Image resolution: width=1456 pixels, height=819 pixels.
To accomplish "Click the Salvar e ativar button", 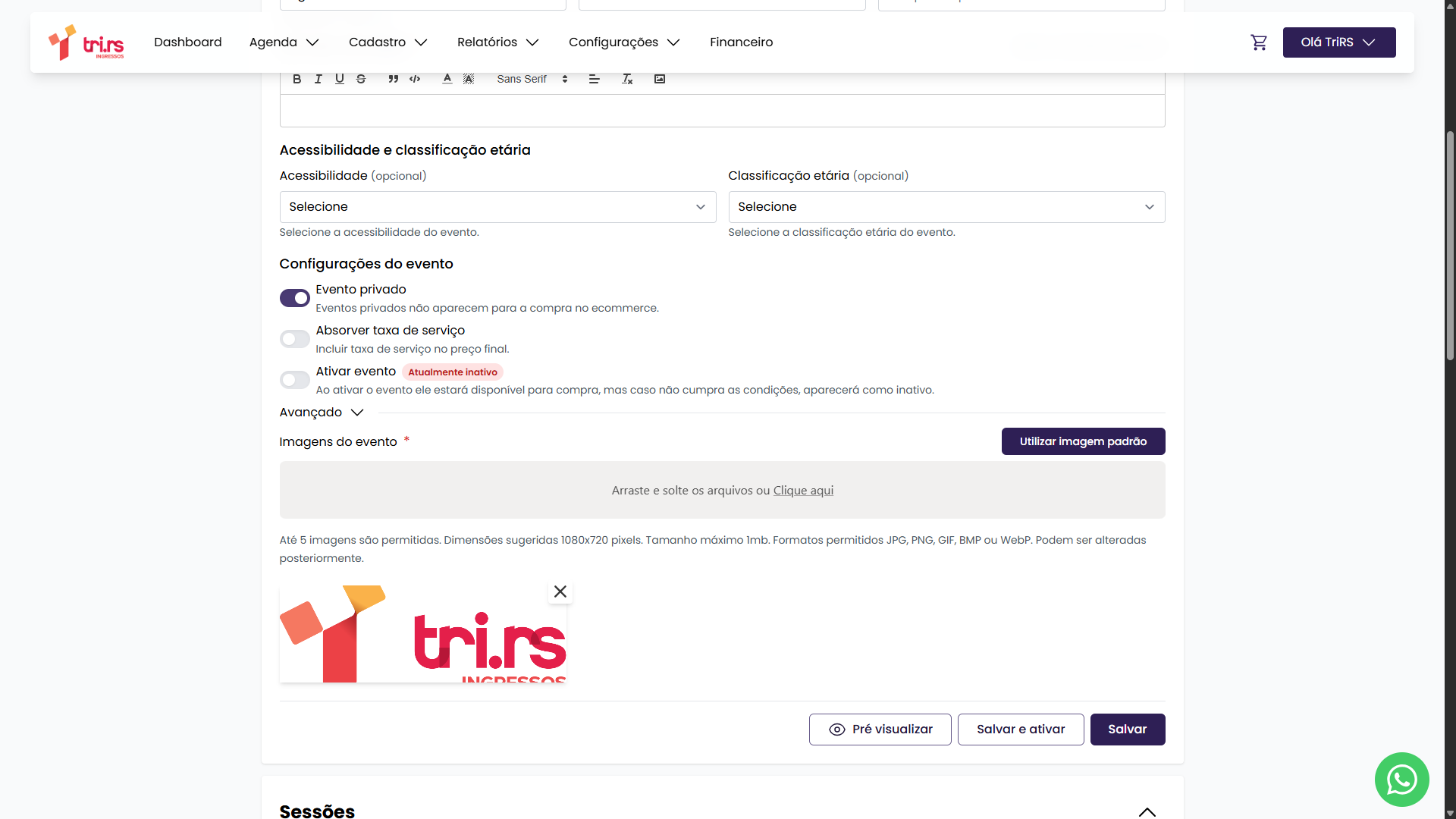I will click(1021, 730).
